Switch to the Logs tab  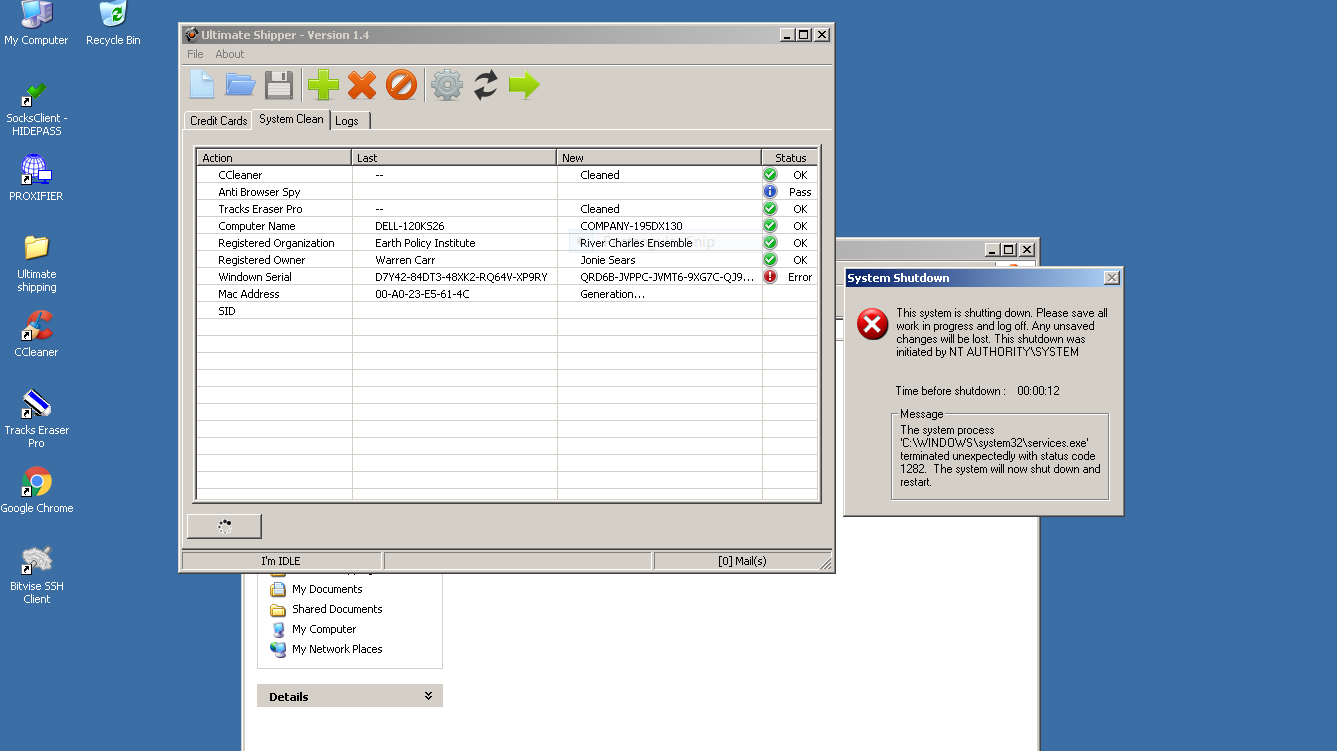[x=347, y=121]
